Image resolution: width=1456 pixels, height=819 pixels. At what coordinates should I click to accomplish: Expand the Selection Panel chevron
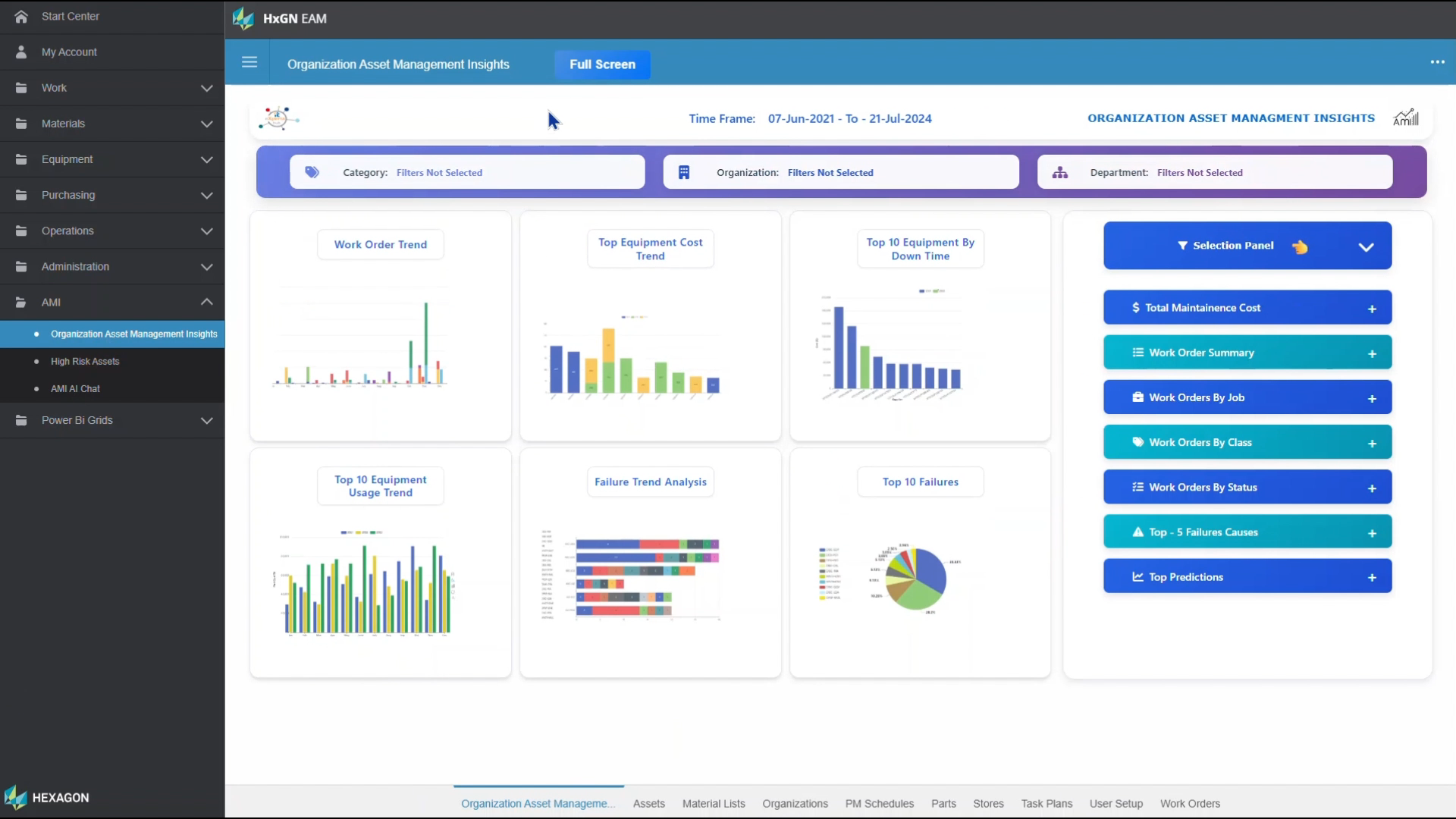point(1367,246)
